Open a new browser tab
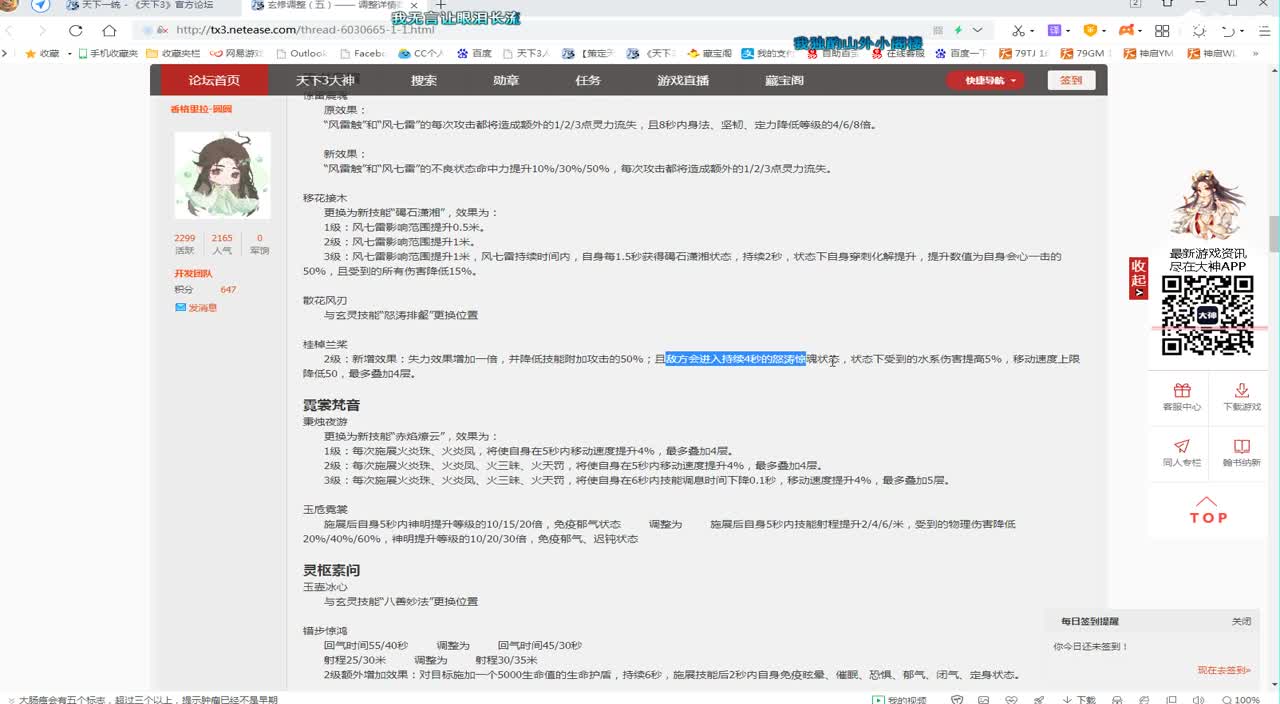This screenshot has height=704, width=1280. [x=440, y=5]
